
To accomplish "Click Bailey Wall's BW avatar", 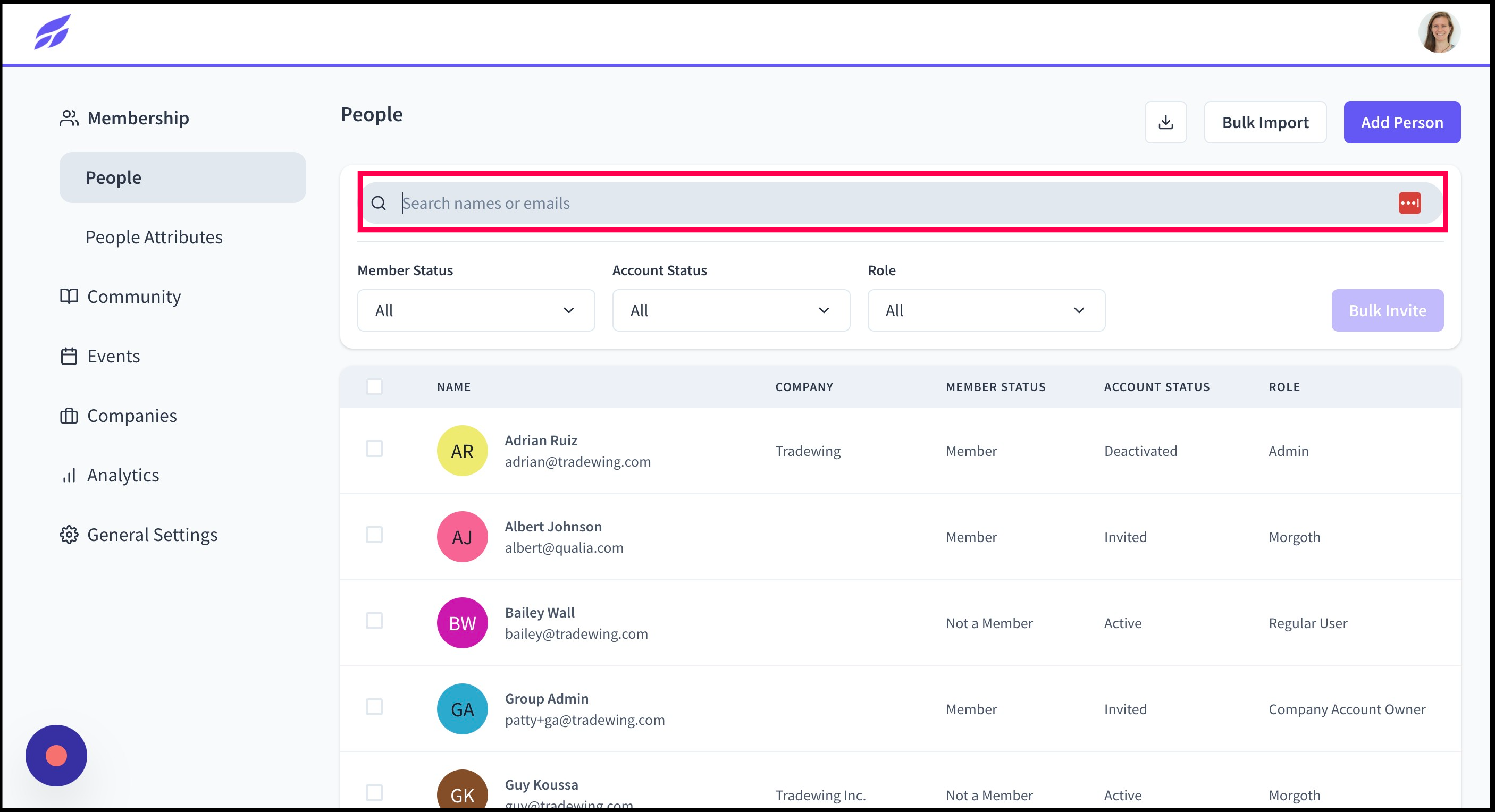I will pyautogui.click(x=462, y=623).
